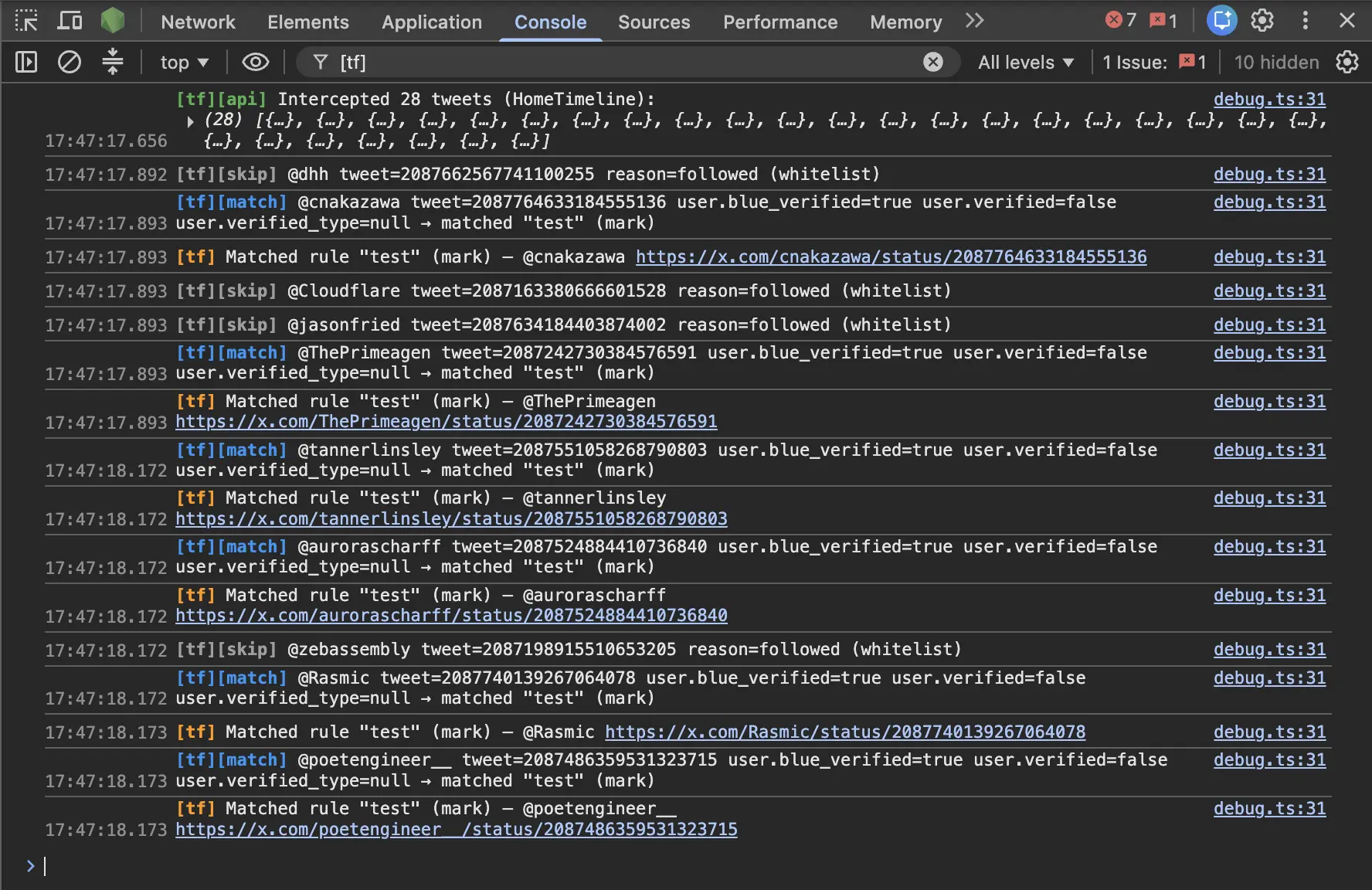Select the @jasonfried skip log line

click(564, 325)
